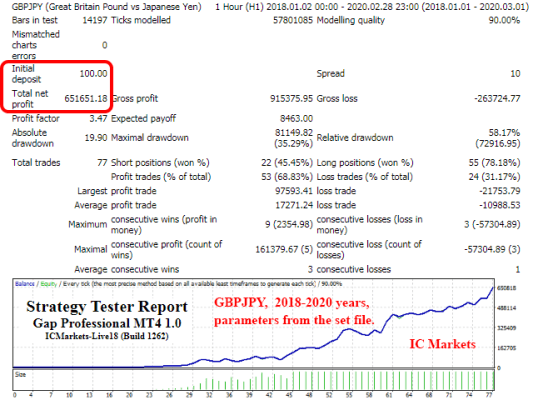Click the Spread value 10
The height and width of the screenshot is (400, 533).
[x=515, y=74]
